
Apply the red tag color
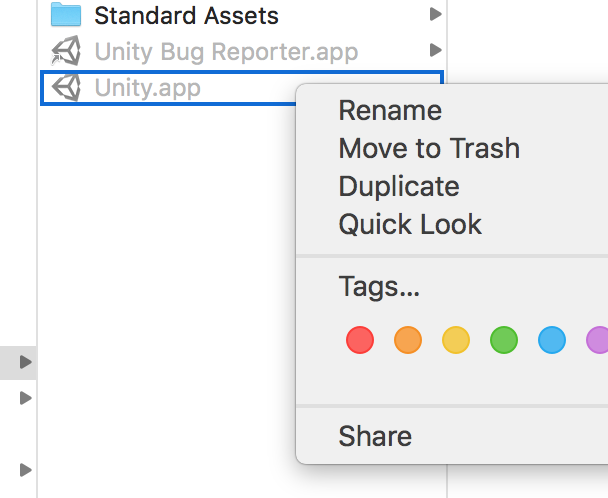360,340
